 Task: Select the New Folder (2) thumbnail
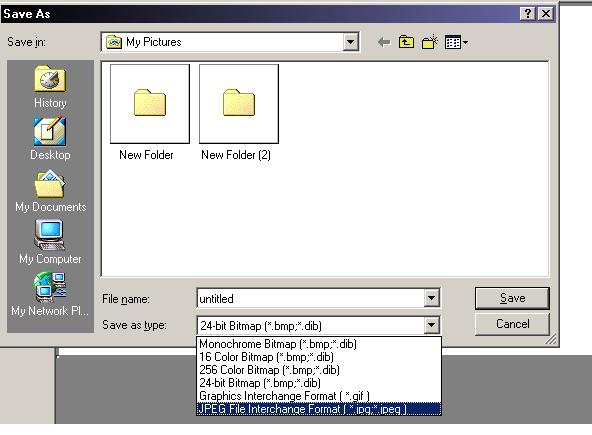pyautogui.click(x=238, y=112)
